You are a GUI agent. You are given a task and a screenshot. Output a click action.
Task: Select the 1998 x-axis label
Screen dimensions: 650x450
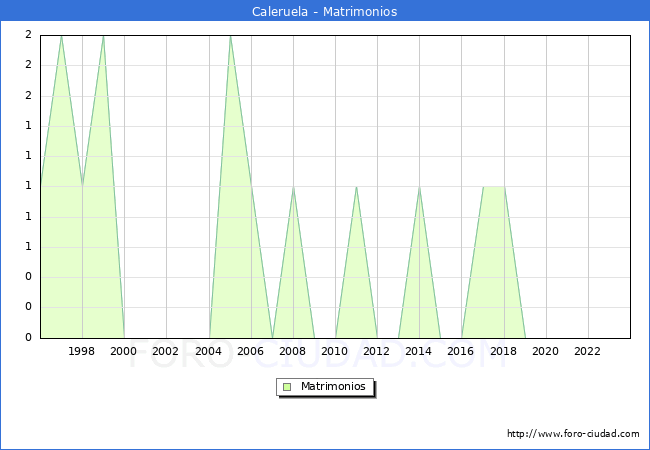[x=82, y=351]
